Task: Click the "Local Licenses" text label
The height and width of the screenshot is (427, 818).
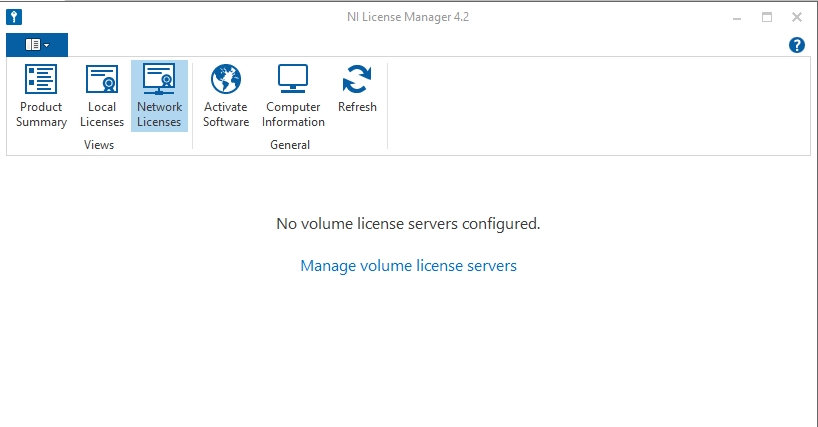Action: point(101,115)
